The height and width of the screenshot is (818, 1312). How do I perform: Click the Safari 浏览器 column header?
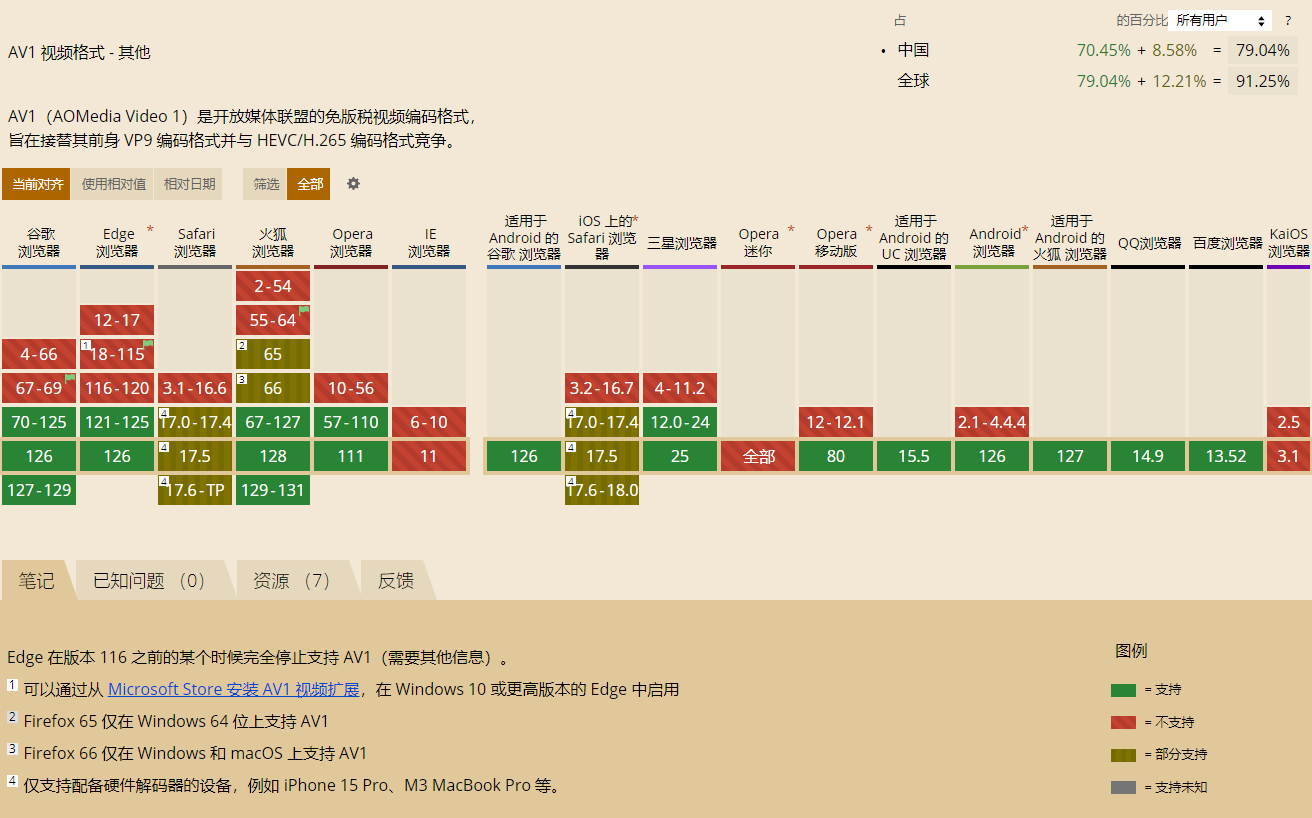[195, 243]
